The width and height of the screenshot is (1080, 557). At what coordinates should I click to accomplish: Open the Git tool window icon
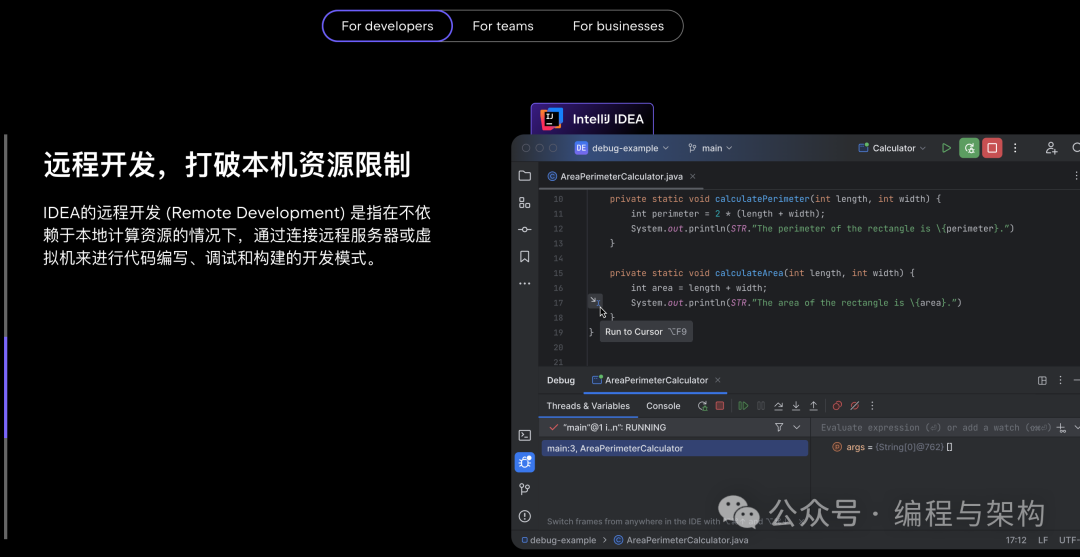(x=525, y=489)
